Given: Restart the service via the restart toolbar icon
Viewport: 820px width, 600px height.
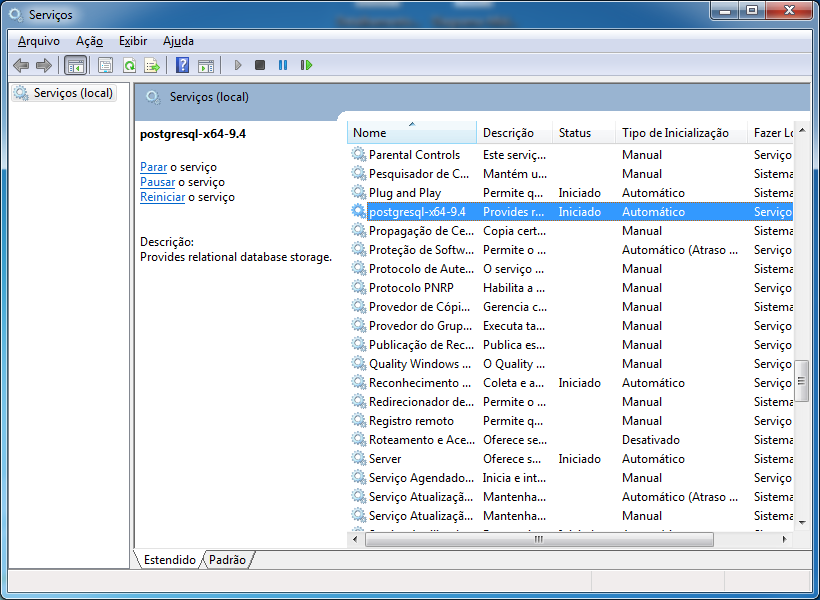Looking at the screenshot, I should pyautogui.click(x=307, y=65).
